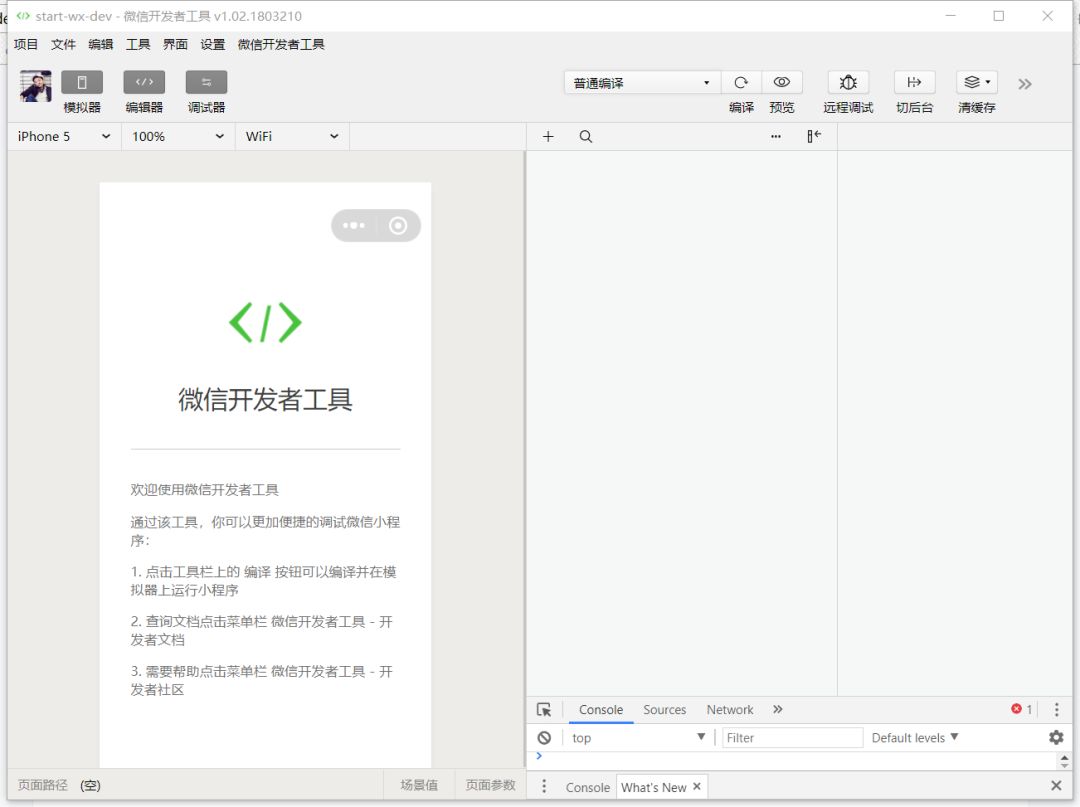Open the WiFi network dropdown
1080x807 pixels.
point(292,136)
